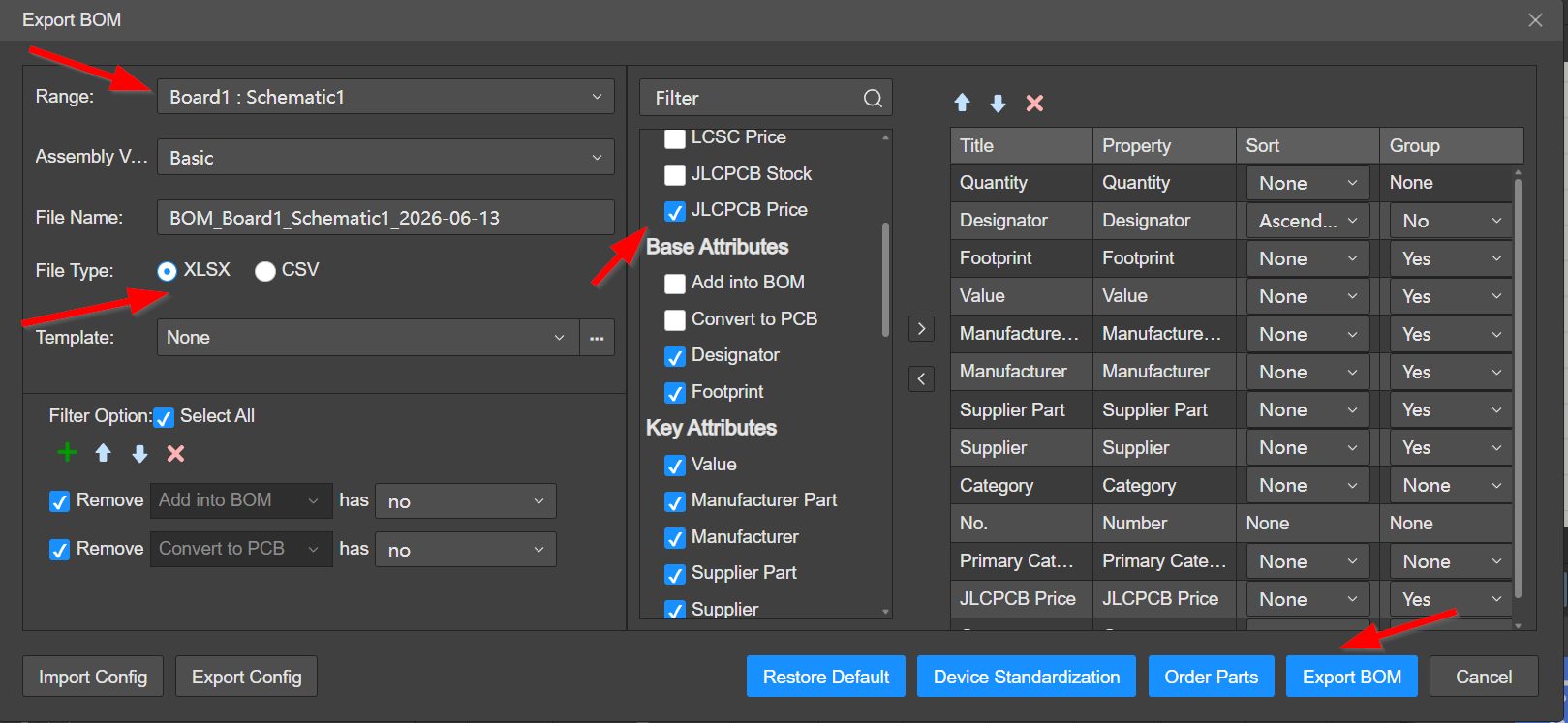Viewport: 1568px width, 723px height.
Task: Toggle Select All filter option checkbox
Action: (164, 417)
